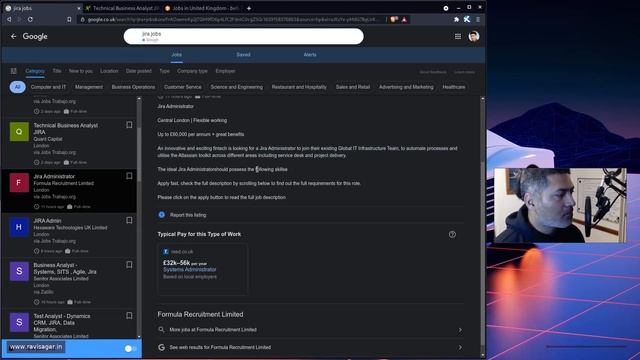Open the browser hamburger menu
The width and height of the screenshot is (640, 360).
(478, 19)
